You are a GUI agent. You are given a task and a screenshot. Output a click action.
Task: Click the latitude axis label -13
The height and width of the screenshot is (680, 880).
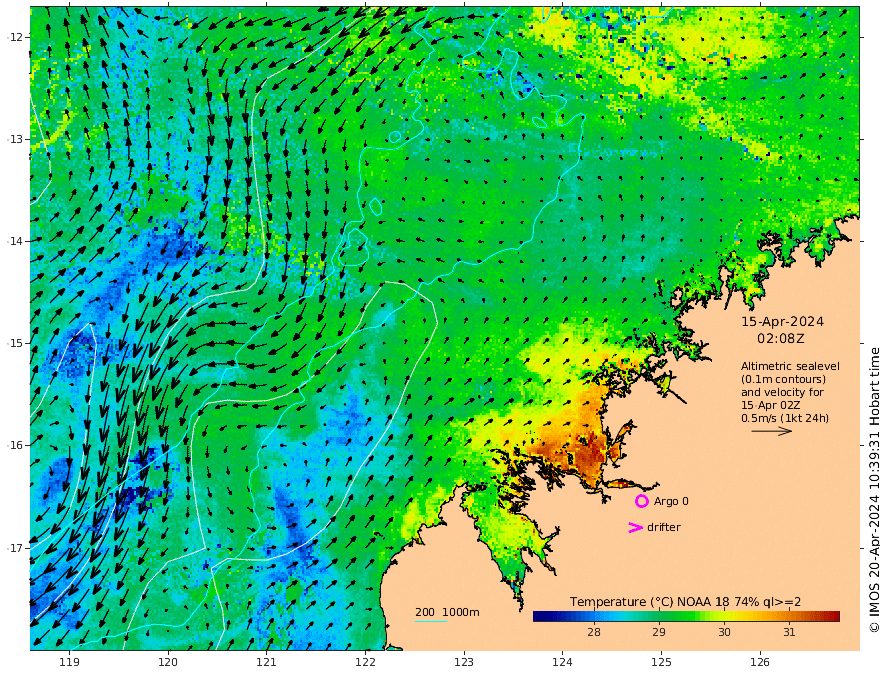pyautogui.click(x=15, y=139)
